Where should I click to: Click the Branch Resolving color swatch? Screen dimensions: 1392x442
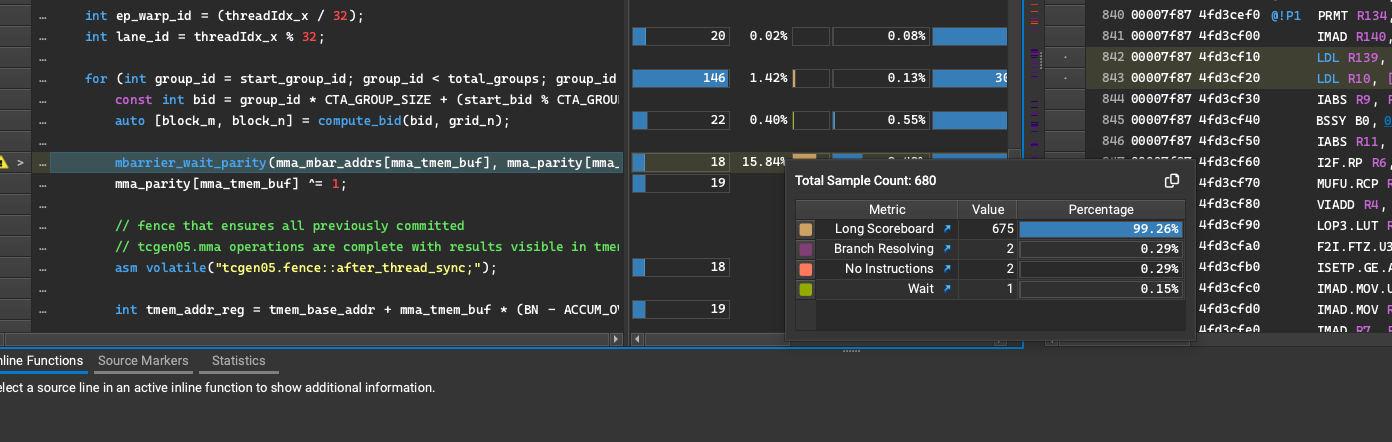tap(806, 249)
